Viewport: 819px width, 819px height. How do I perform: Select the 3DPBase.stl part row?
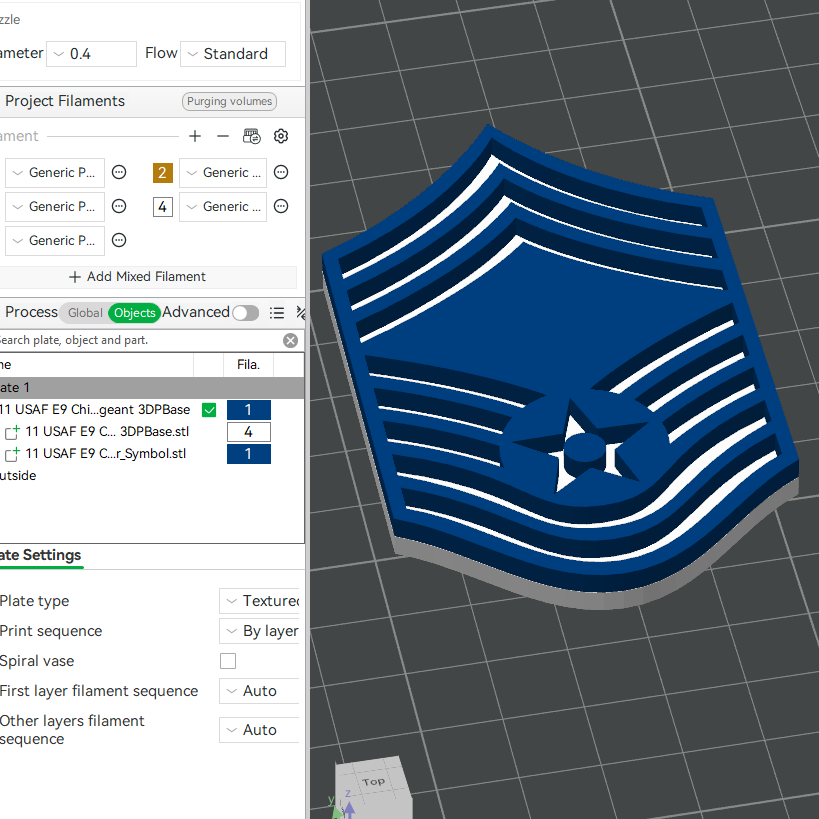pos(107,432)
